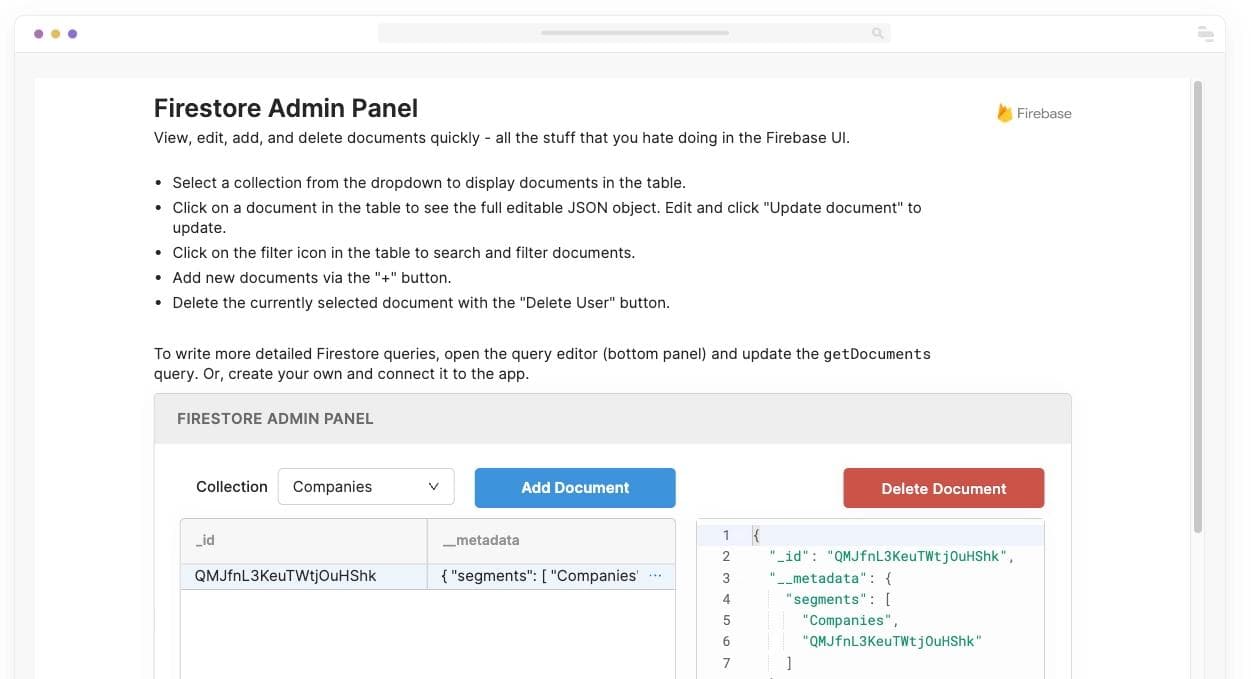Click the FIRESTORE ADMIN PANEL container header

(x=612, y=419)
